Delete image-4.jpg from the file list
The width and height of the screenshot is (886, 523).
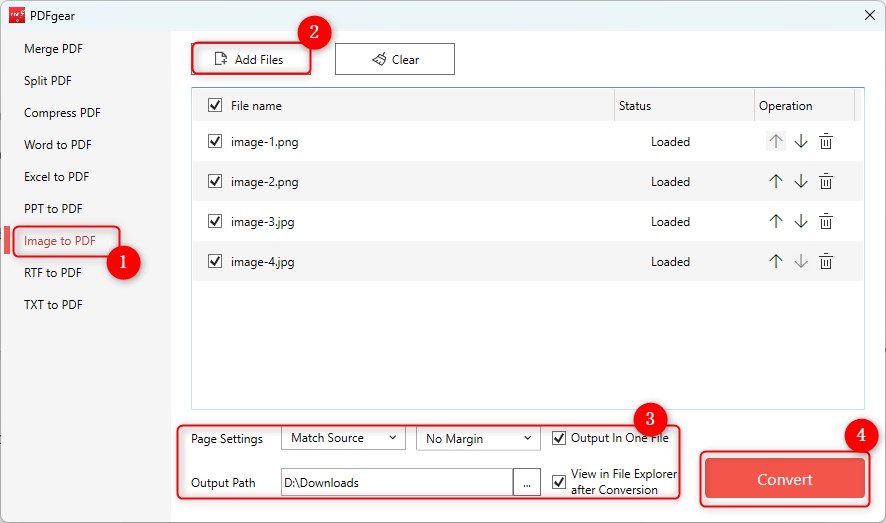[x=826, y=262]
